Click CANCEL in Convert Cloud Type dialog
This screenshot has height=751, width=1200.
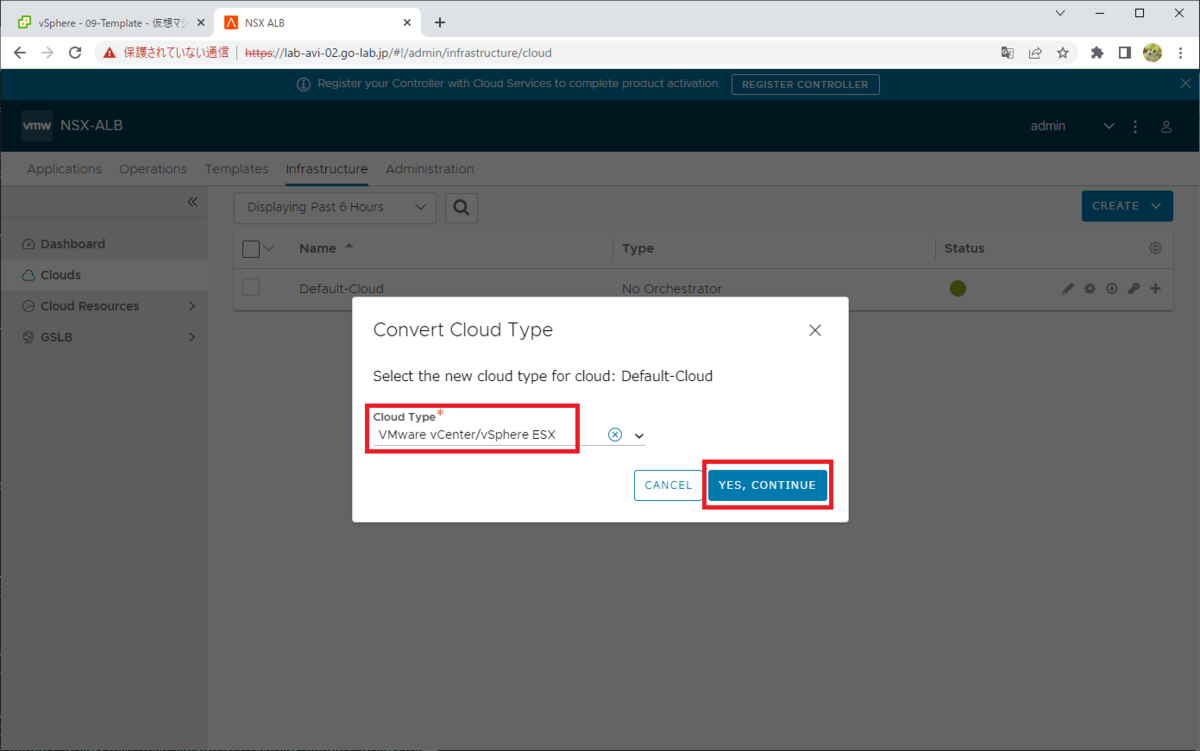point(668,485)
